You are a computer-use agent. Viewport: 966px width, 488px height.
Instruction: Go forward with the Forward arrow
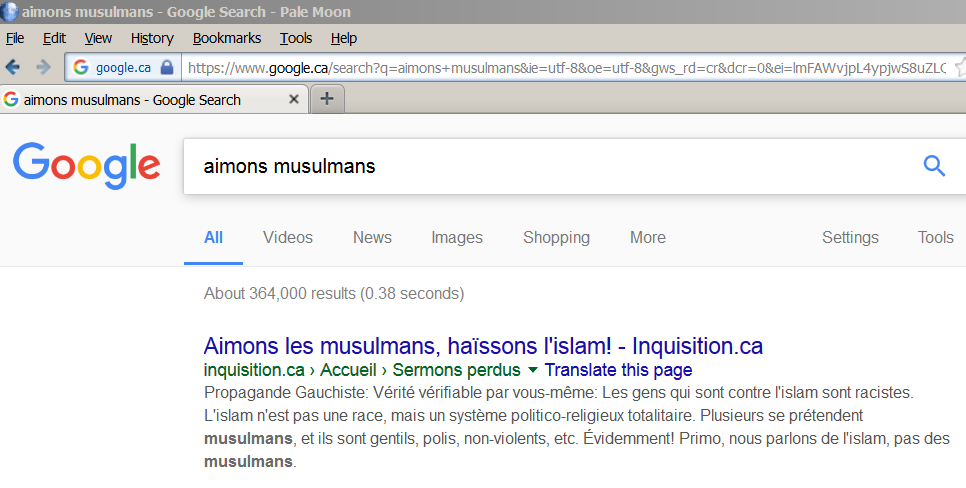click(43, 67)
